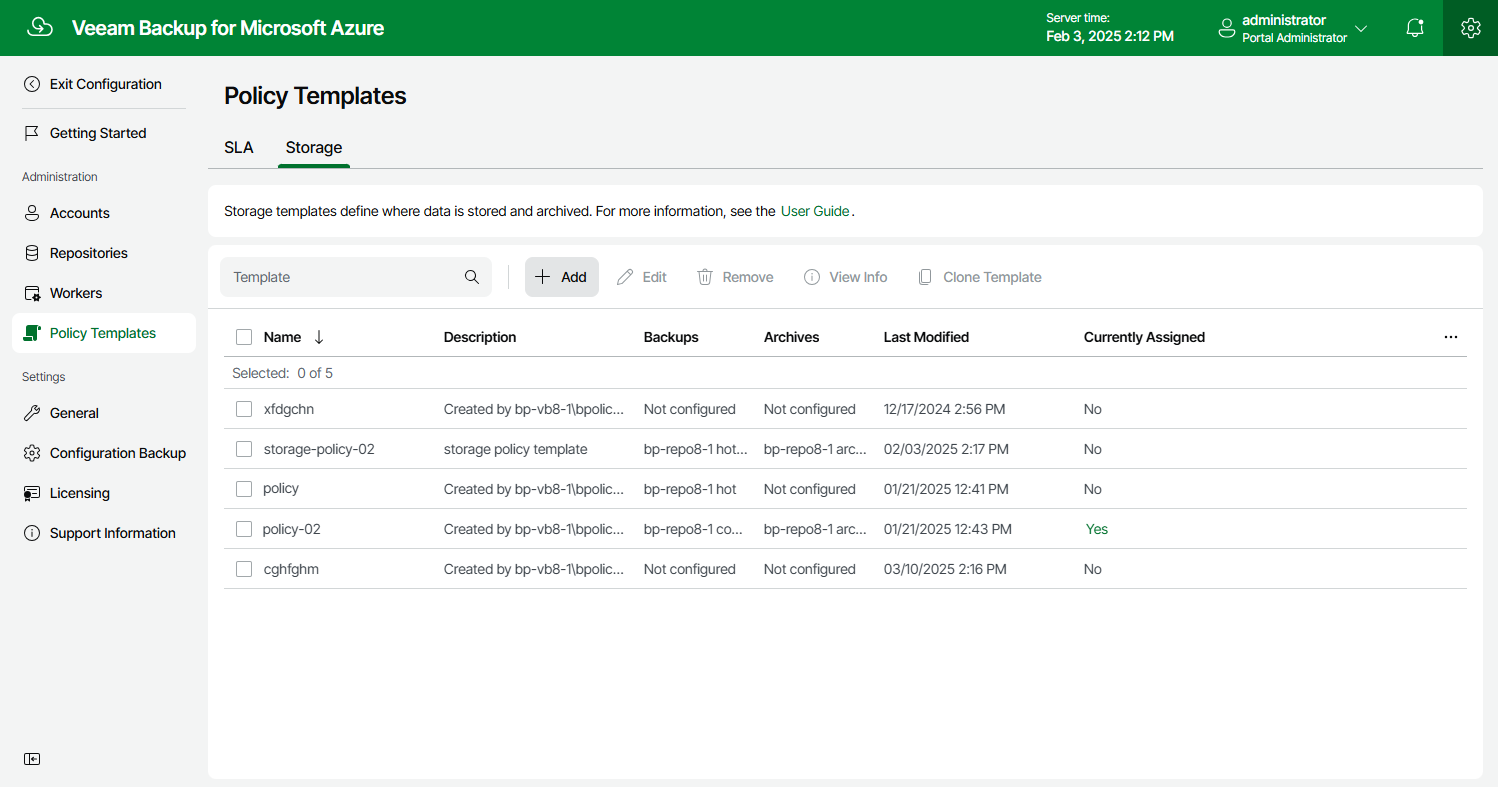
Task: Check the box for policy-02 template
Action: point(244,529)
